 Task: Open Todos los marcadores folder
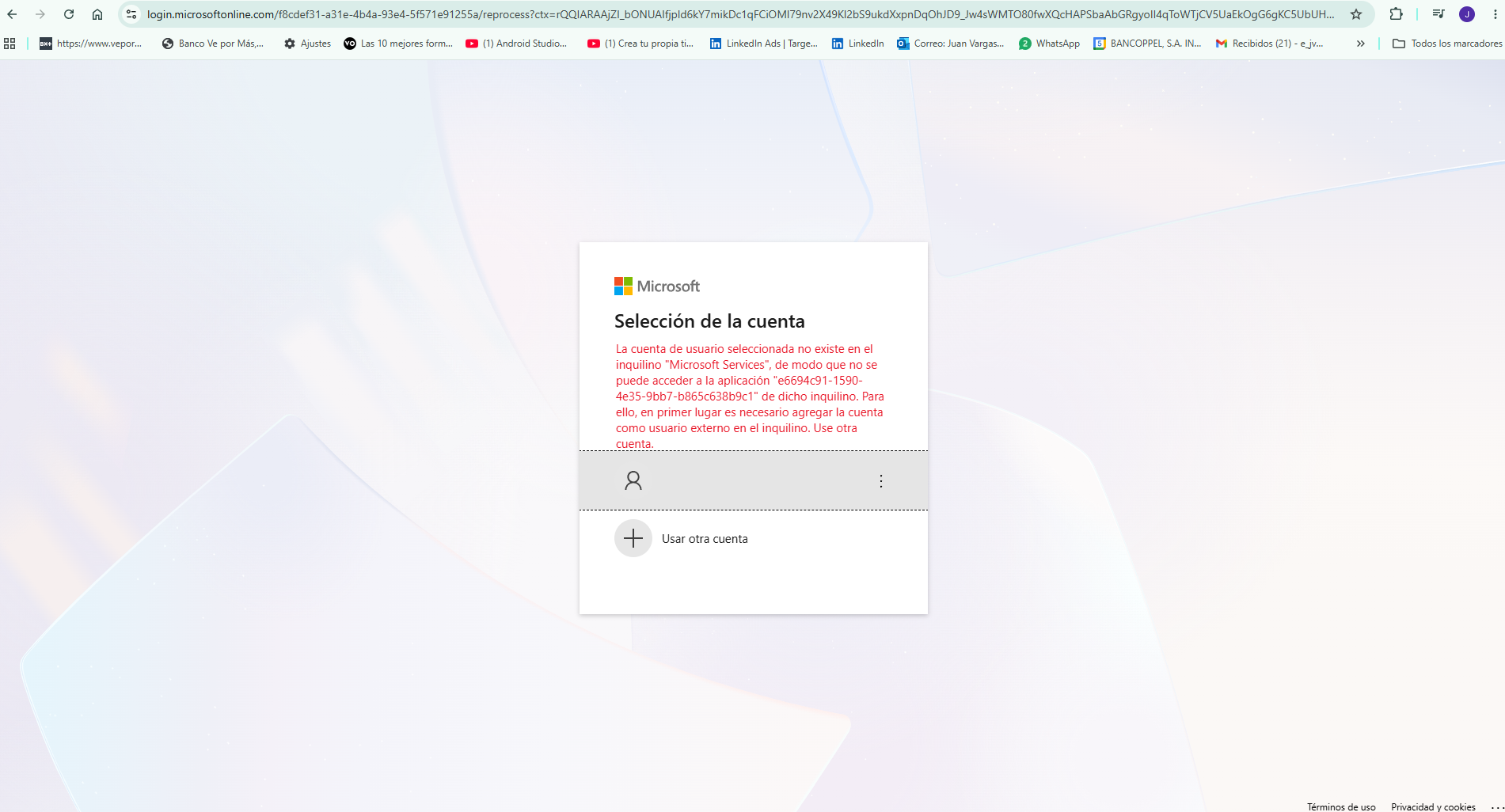point(1447,44)
